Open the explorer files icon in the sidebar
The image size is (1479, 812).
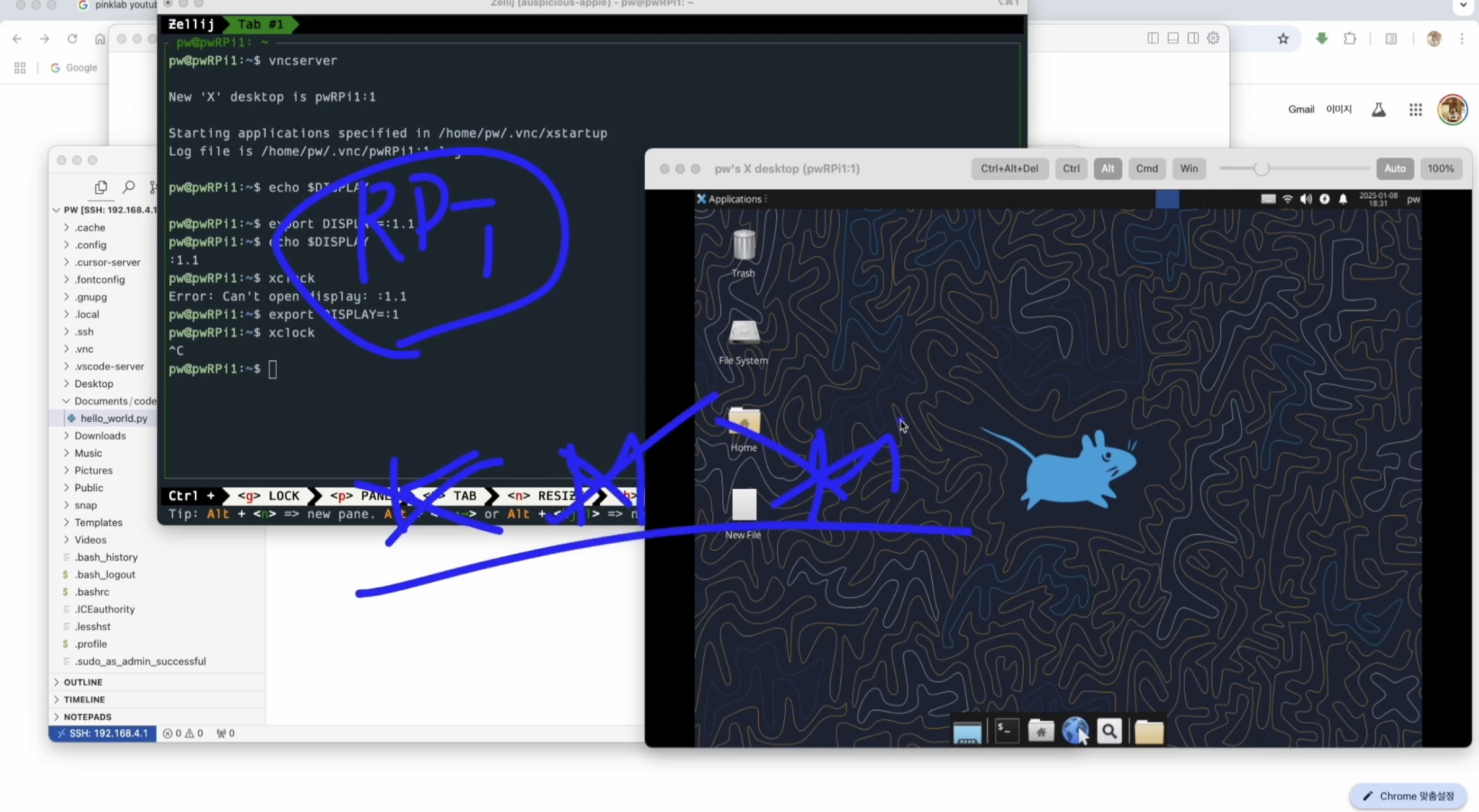click(x=101, y=186)
